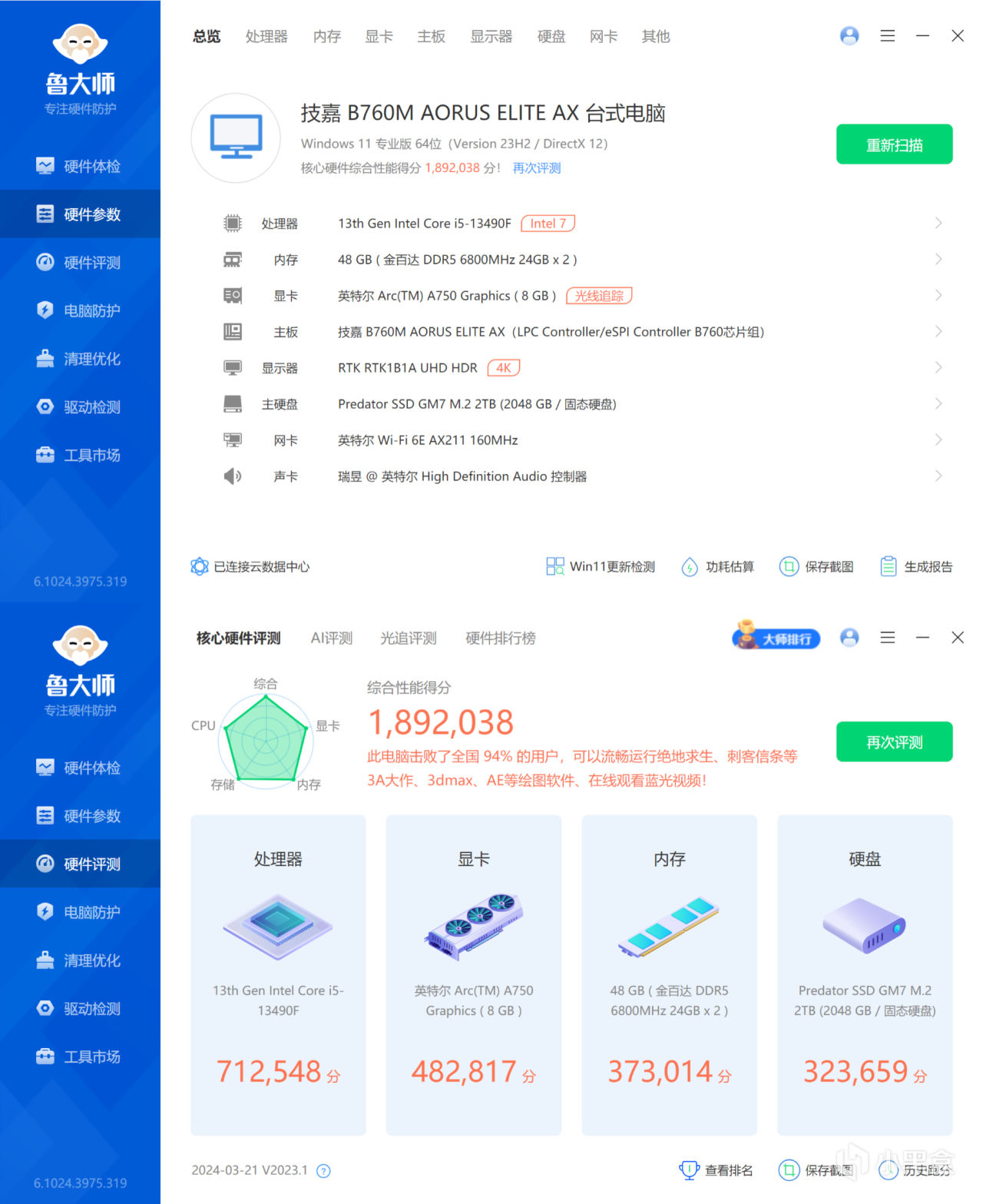
Task: Open 硬件评测 in the upper window sidebar
Action: click(x=80, y=263)
